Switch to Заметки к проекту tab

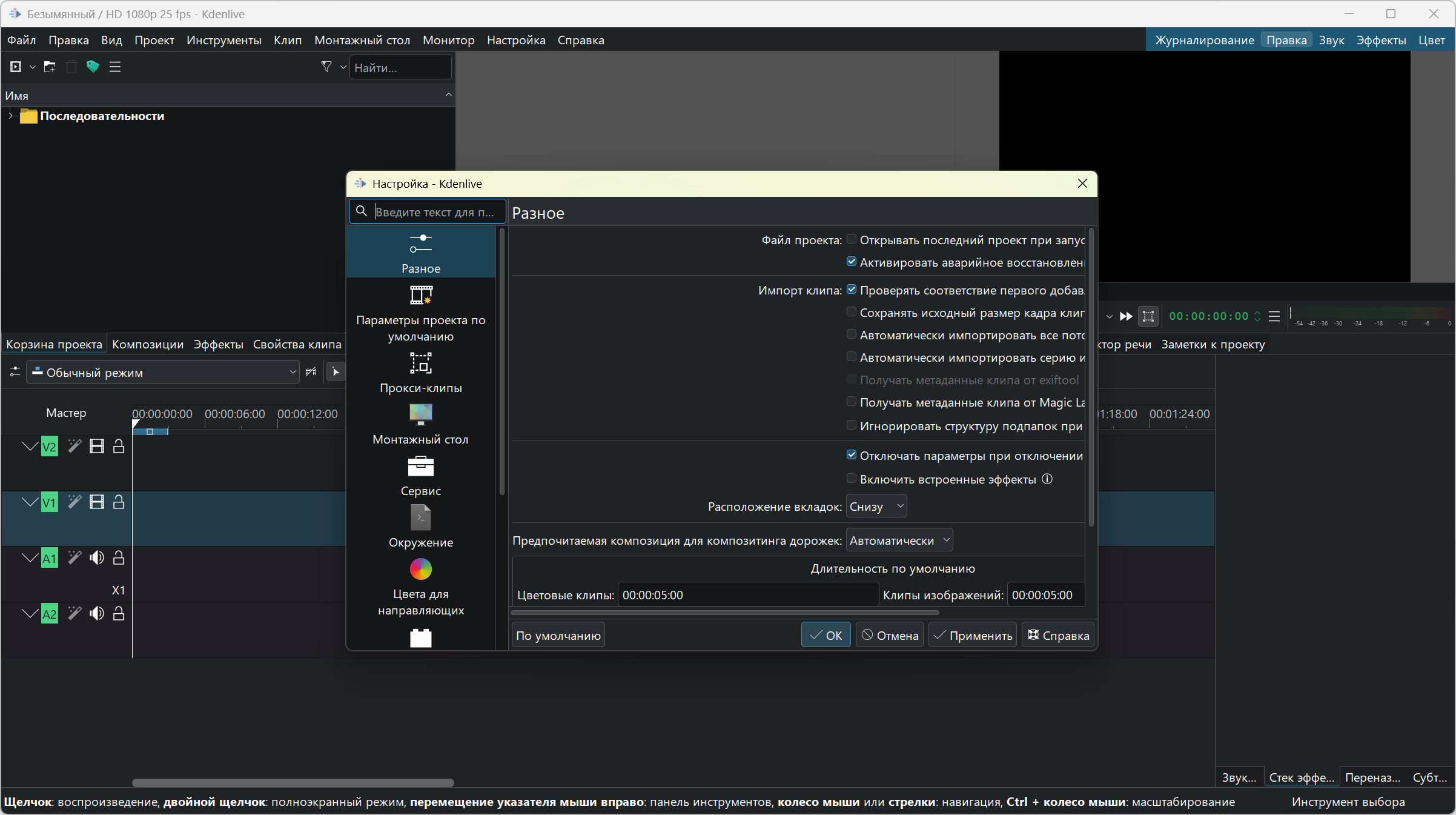1213,344
